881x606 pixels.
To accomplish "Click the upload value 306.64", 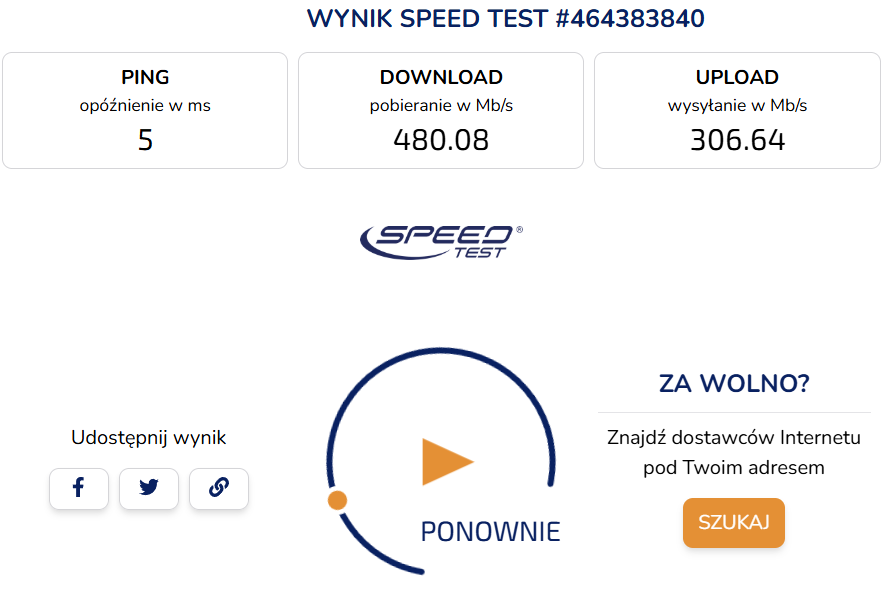I will [737, 140].
